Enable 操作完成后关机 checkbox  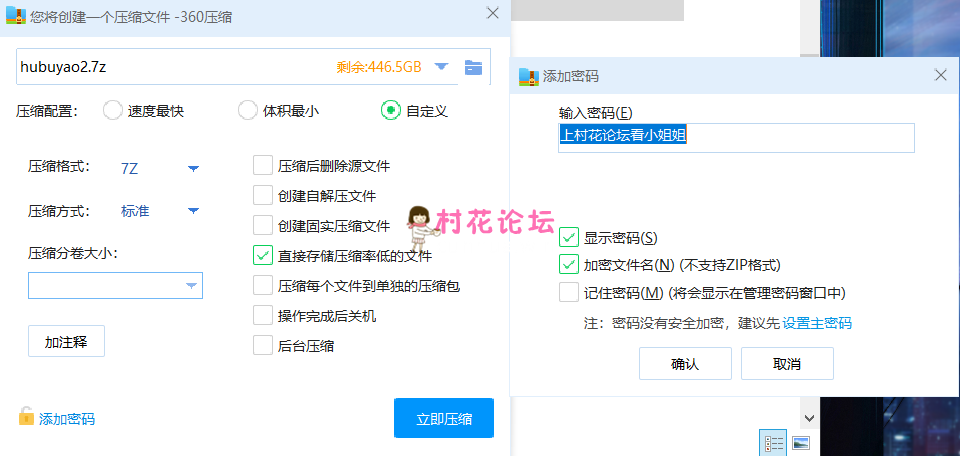[x=263, y=316]
